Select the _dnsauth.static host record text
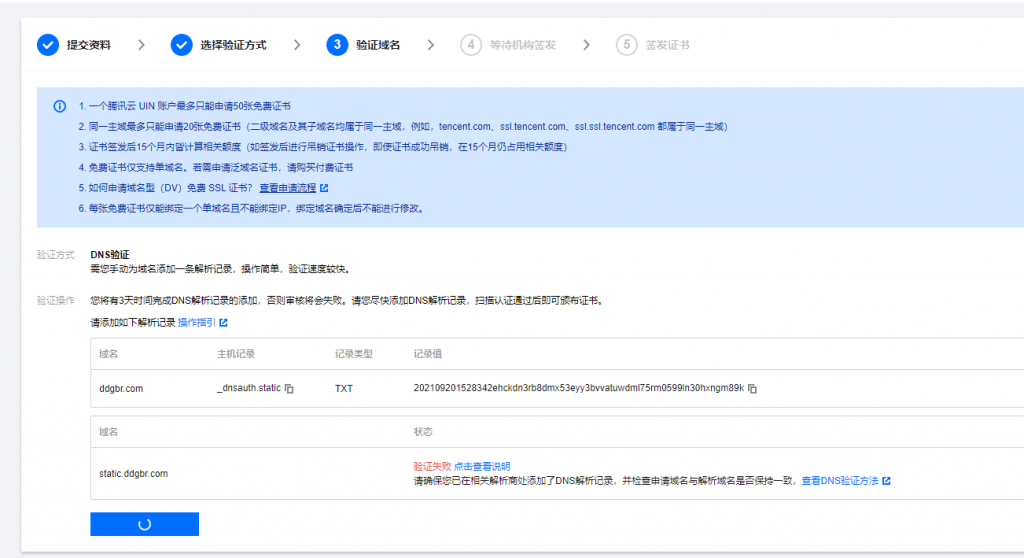This screenshot has height=558, width=1024. click(x=249, y=388)
